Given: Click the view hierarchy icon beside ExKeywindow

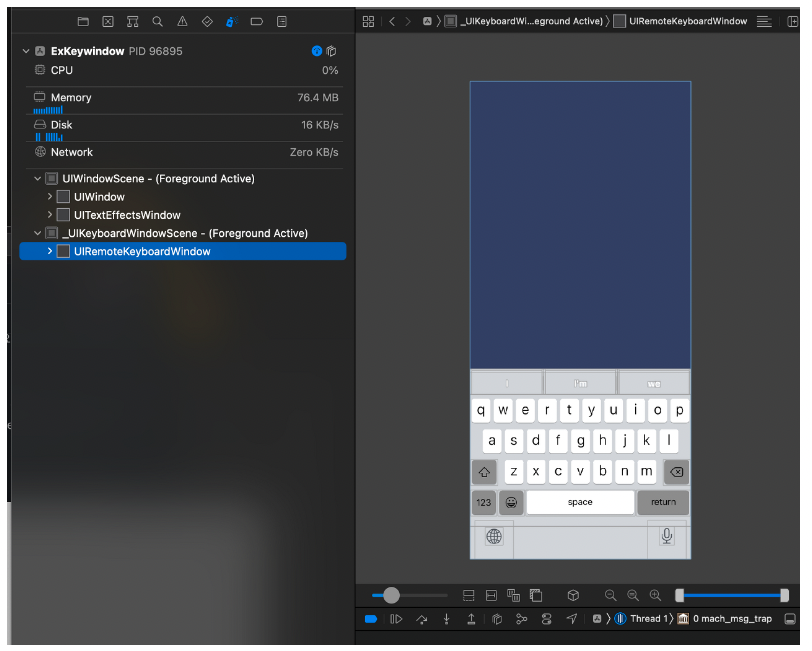Looking at the screenshot, I should (331, 51).
